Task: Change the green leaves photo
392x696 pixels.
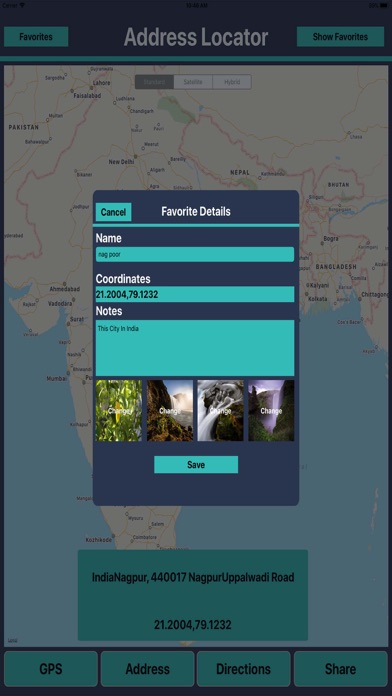Action: (119, 411)
